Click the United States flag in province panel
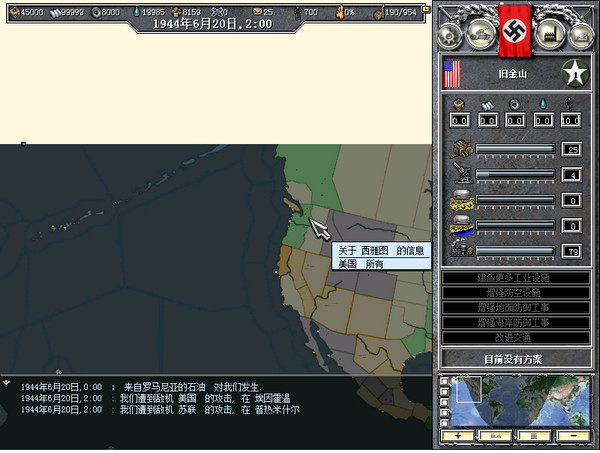Image resolution: width=600 pixels, height=453 pixels. [x=452, y=74]
